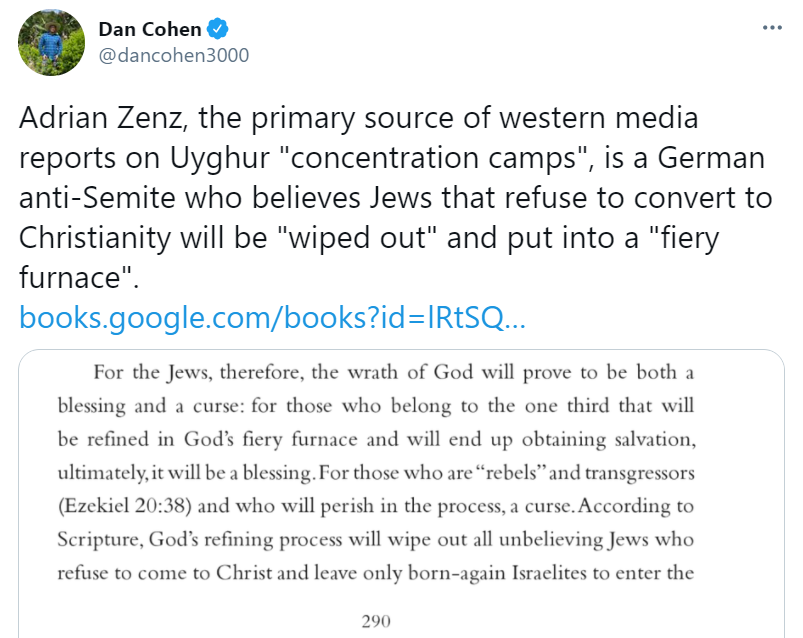Follow the books.google.com link
Viewport: 803px width, 638px height.
(273, 318)
